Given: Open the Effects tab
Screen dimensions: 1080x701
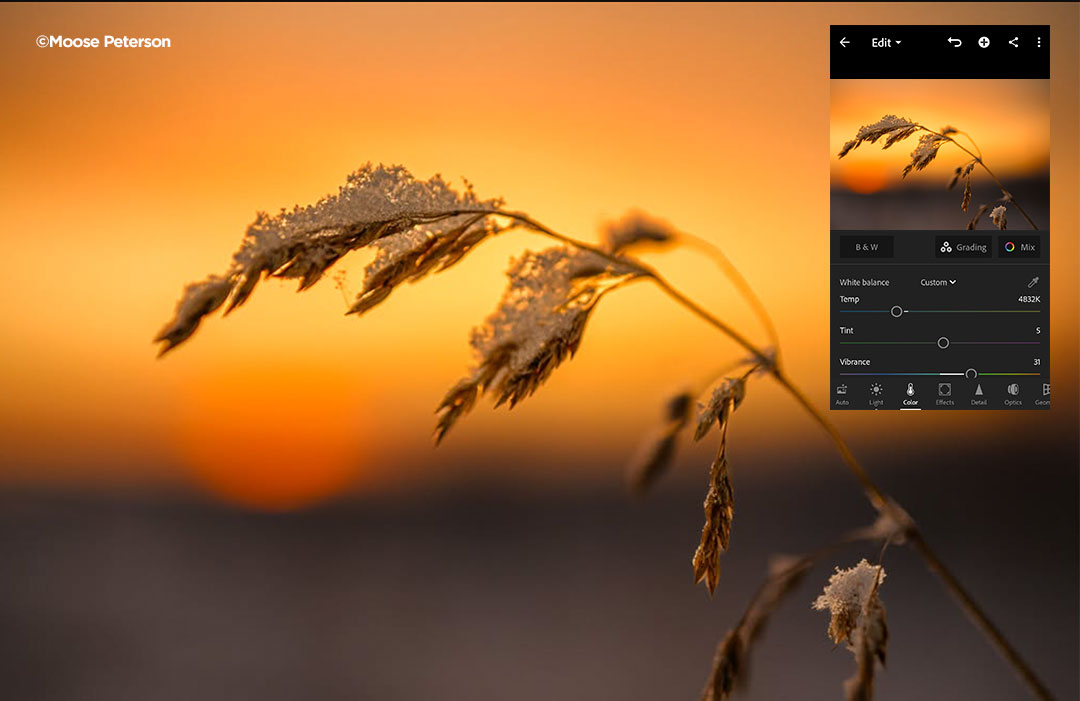Looking at the screenshot, I should click(x=945, y=395).
